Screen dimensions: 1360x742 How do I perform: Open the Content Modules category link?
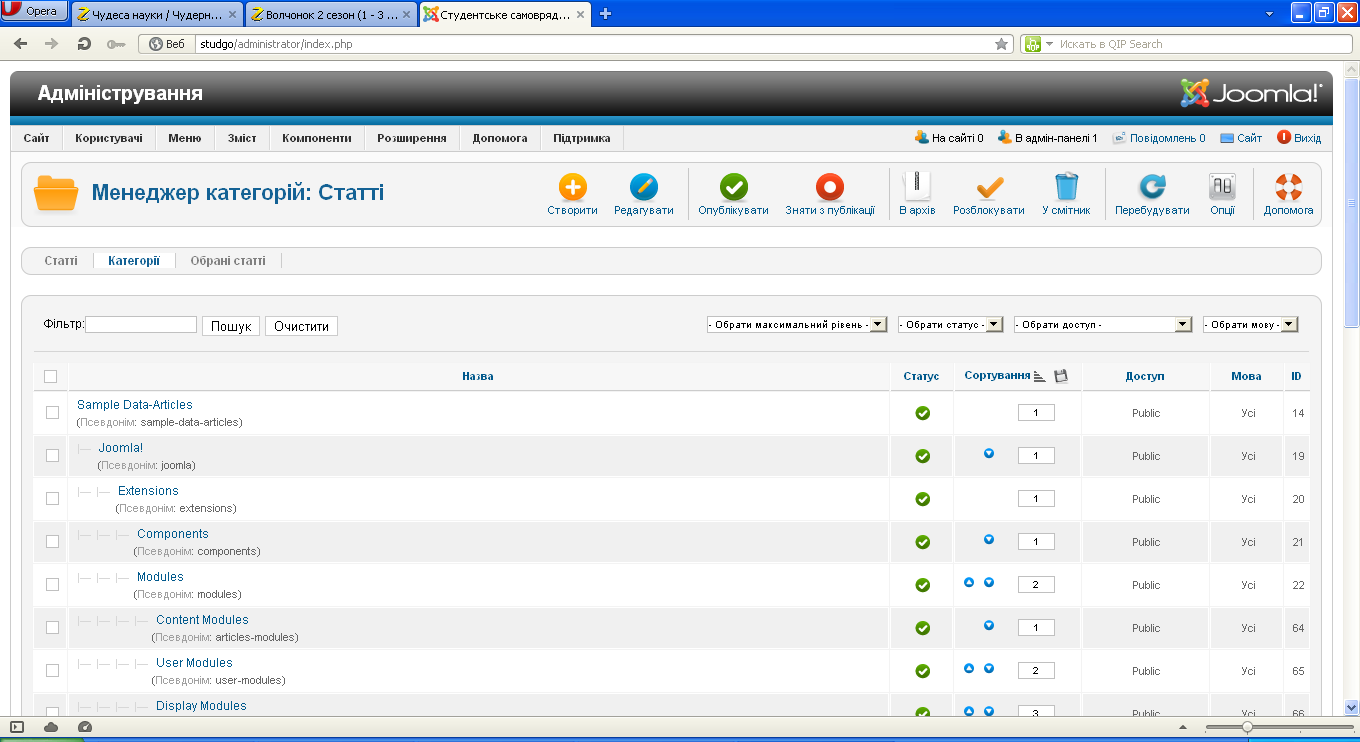pos(202,620)
